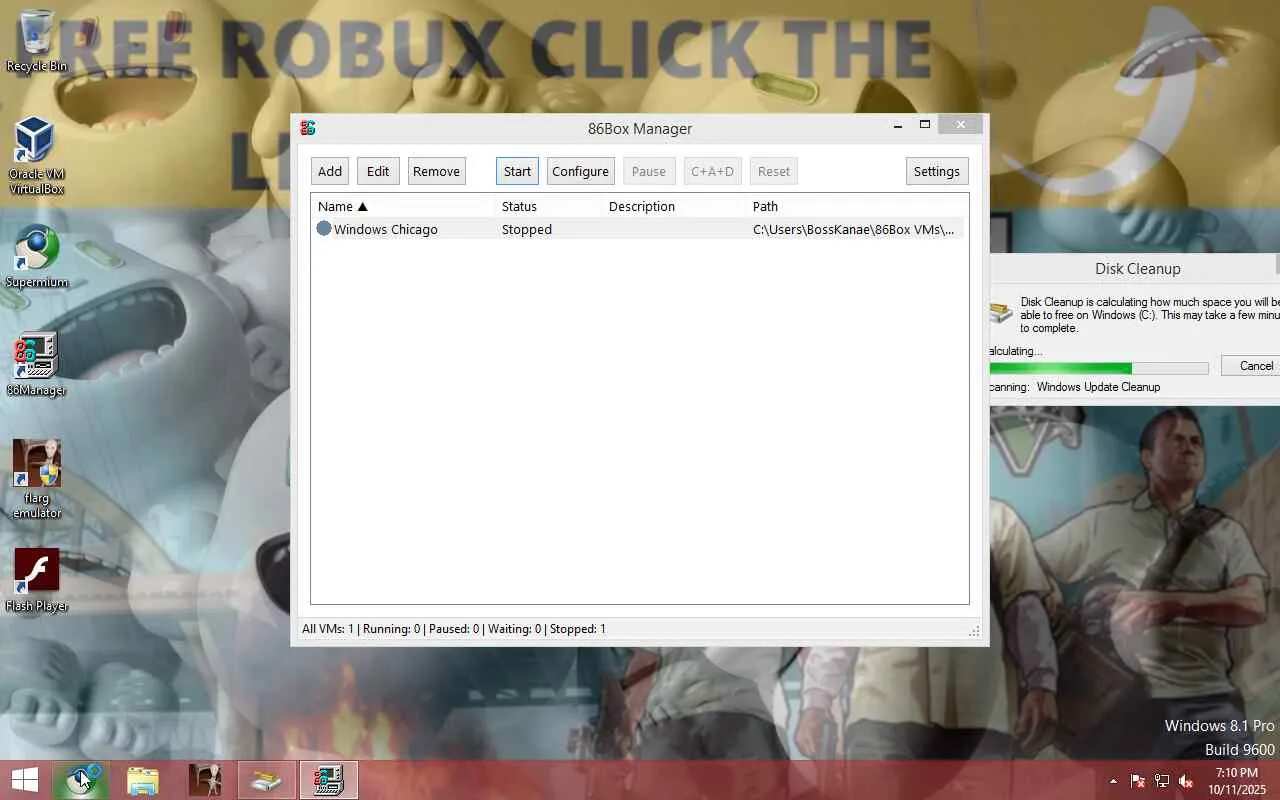Start the selected virtual machine
Screen dimensions: 1280x800
[x=517, y=171]
